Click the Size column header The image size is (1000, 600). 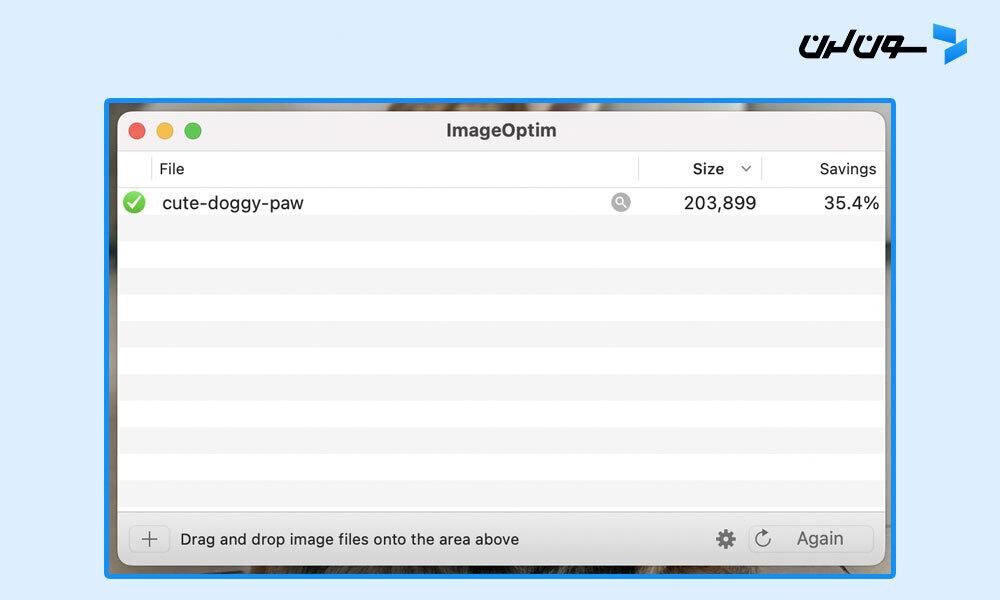click(708, 169)
